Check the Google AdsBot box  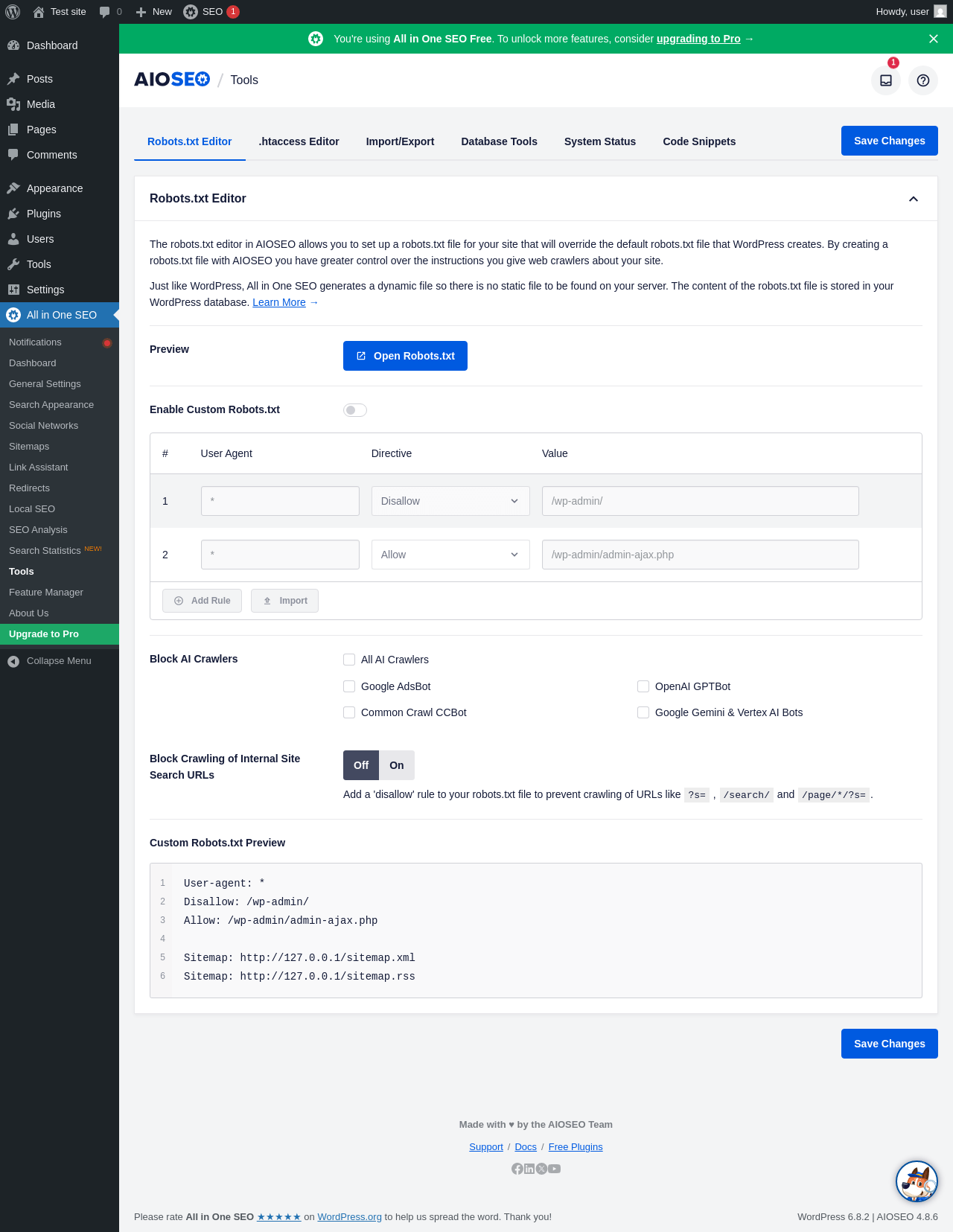click(349, 686)
